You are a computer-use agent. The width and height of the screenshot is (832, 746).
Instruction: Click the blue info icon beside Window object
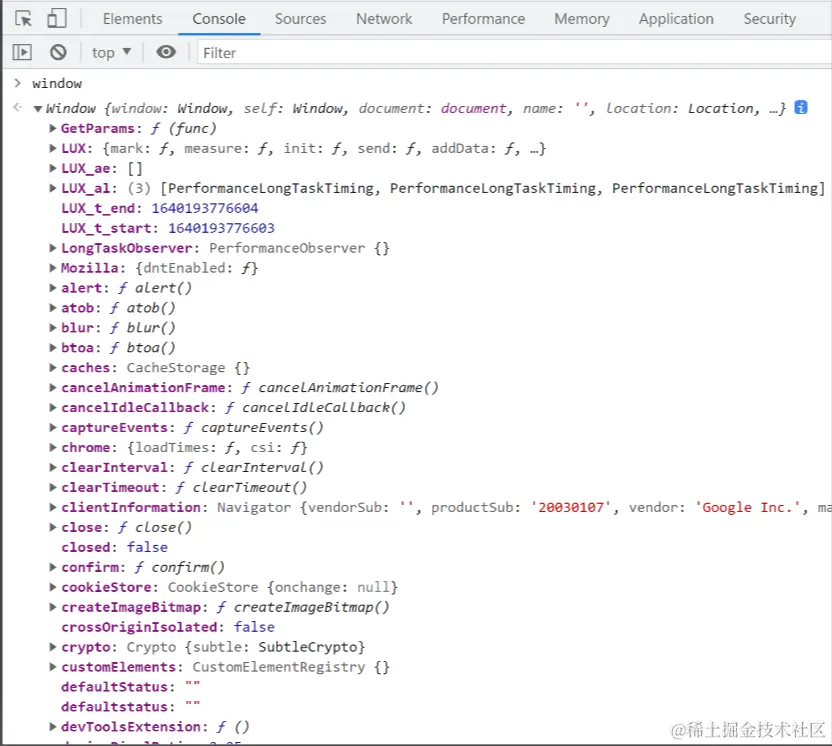(801, 107)
